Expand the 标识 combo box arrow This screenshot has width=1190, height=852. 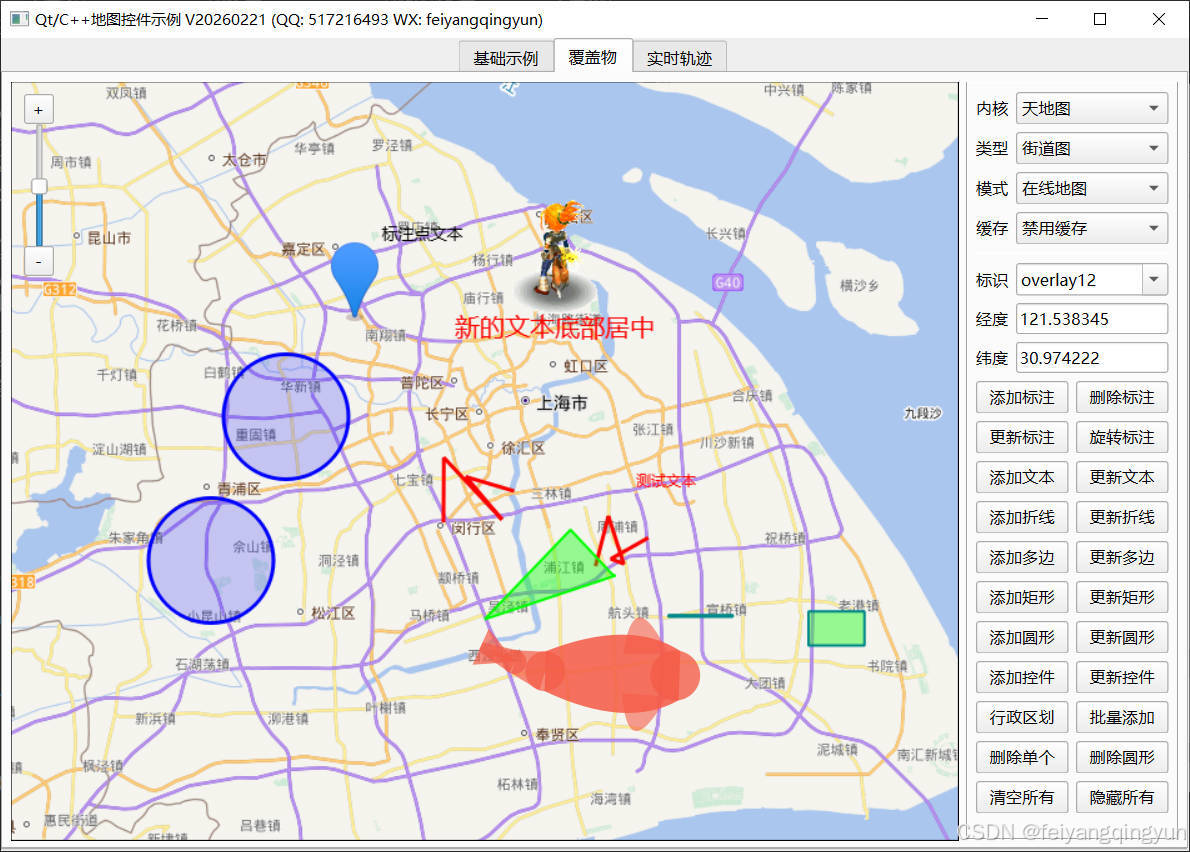[x=1154, y=280]
